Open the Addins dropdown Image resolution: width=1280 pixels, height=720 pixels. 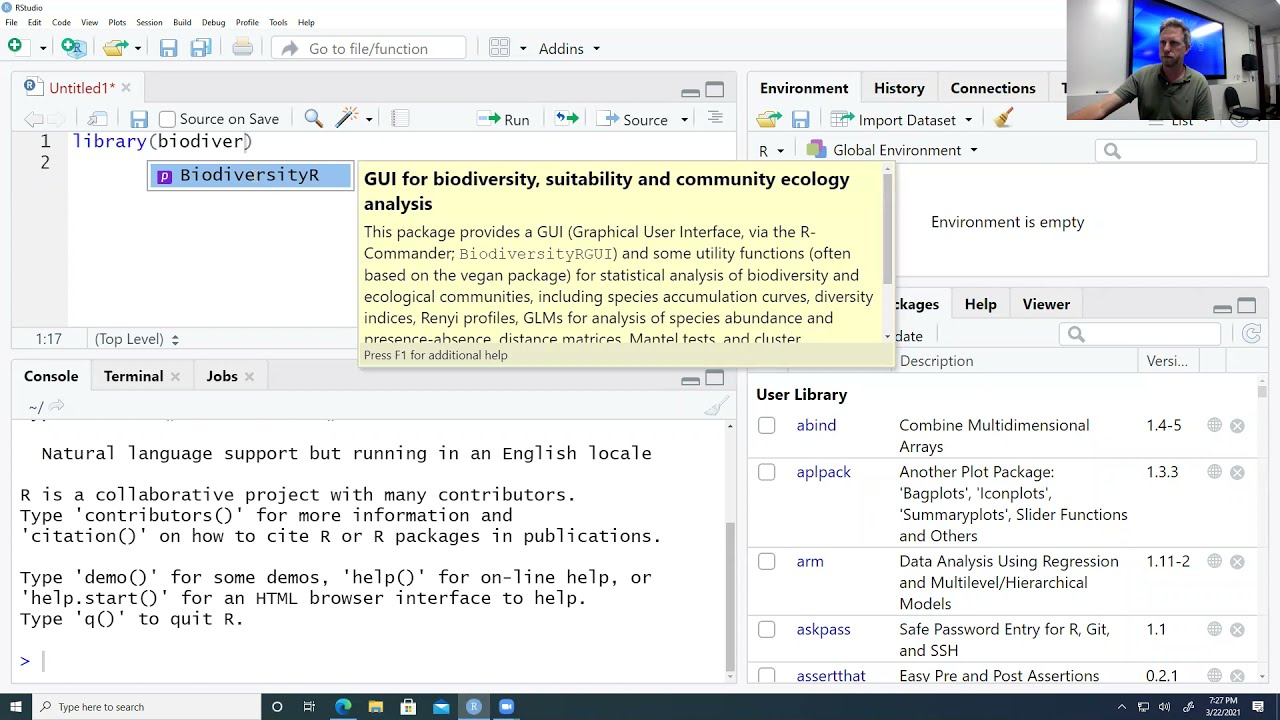569,49
